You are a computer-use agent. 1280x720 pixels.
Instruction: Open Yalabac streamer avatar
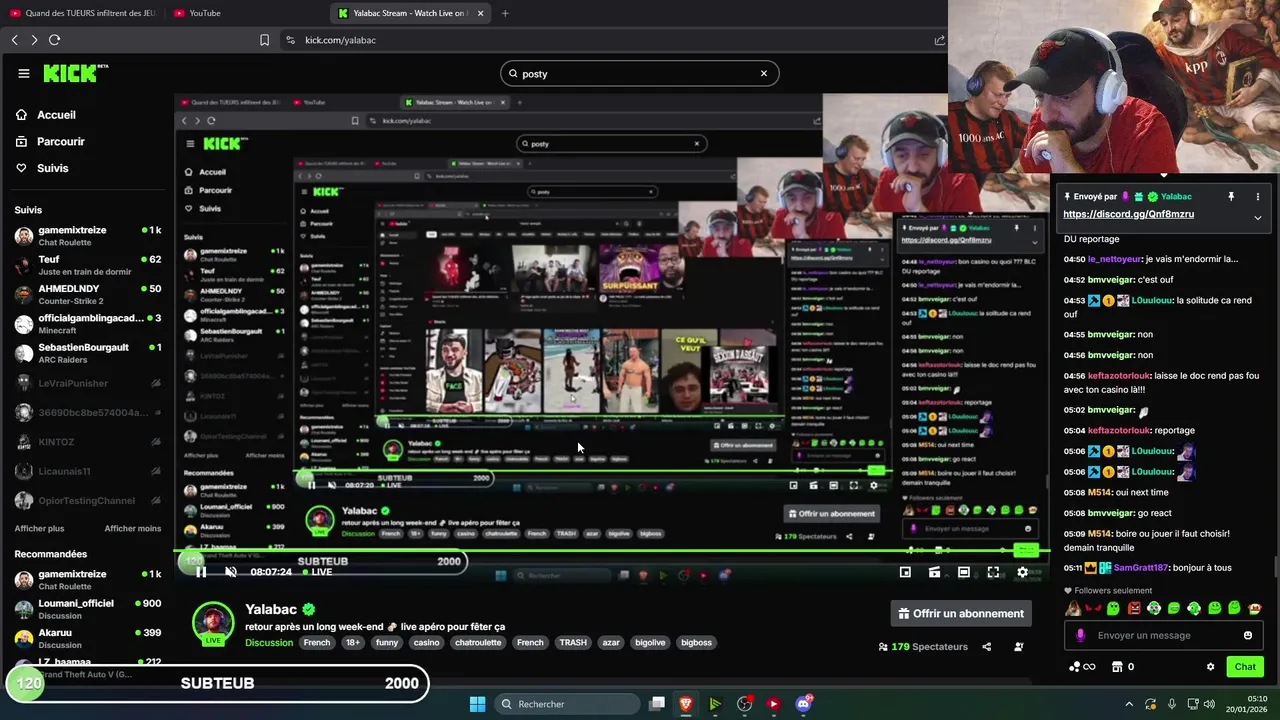(x=213, y=623)
